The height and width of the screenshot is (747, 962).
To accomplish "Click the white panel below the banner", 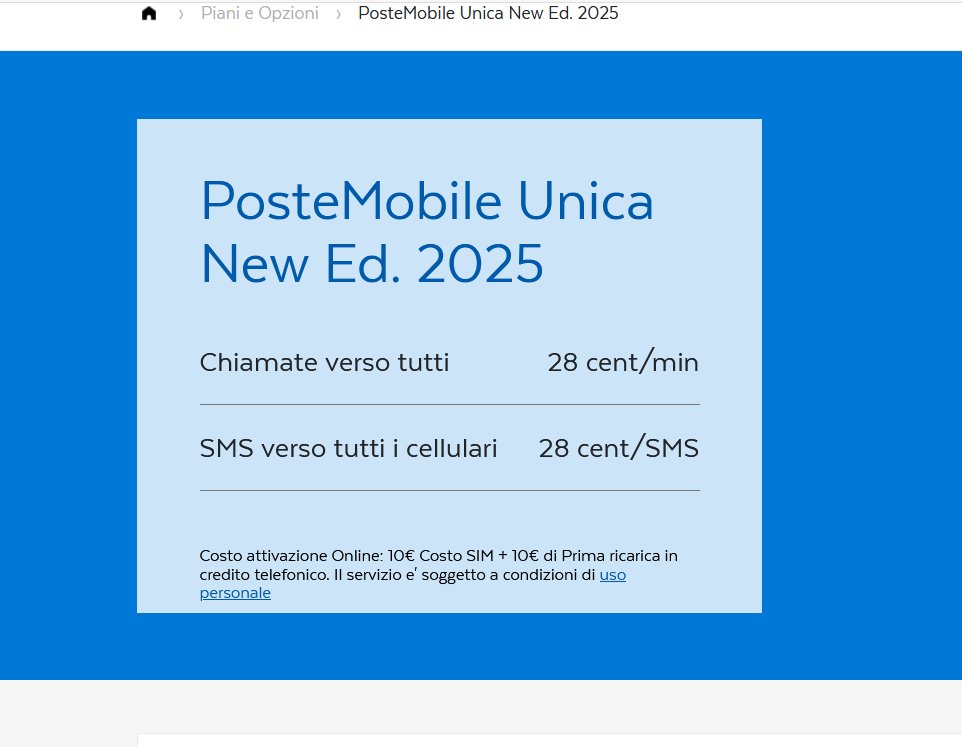I will coord(549,740).
